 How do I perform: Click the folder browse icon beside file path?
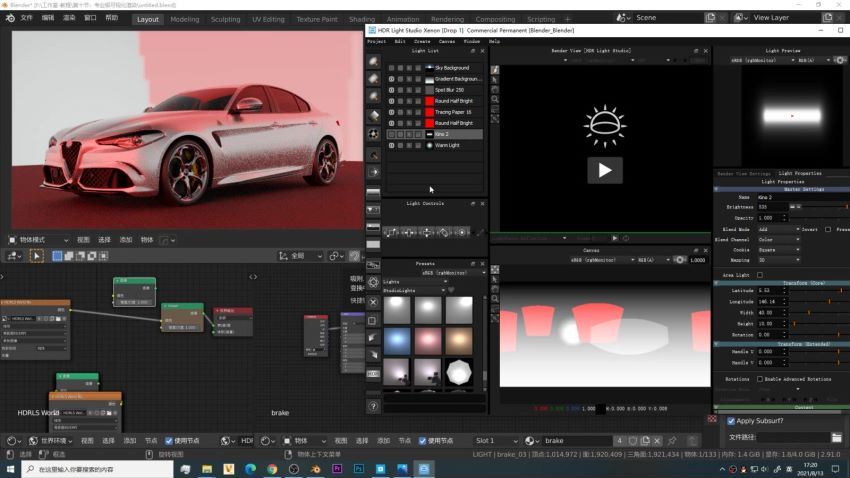(836, 437)
